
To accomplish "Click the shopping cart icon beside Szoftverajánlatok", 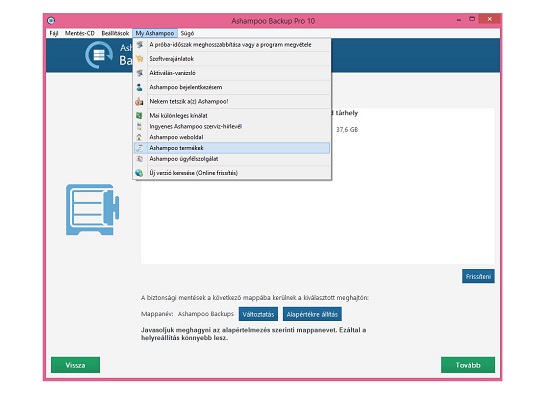I will pos(140,59).
